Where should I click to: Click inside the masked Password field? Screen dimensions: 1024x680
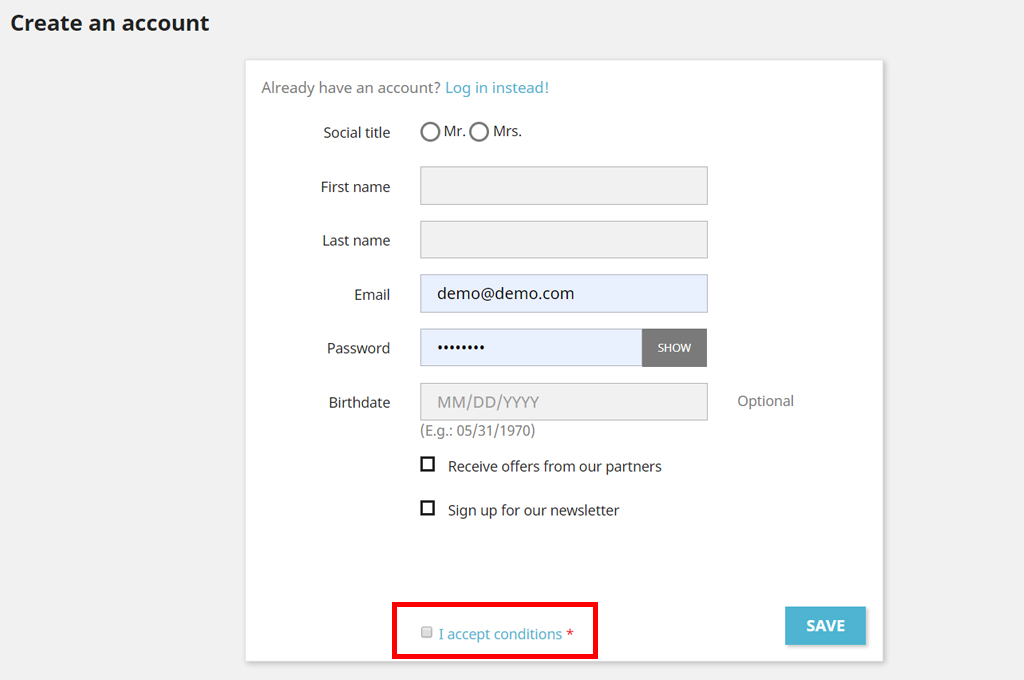tap(530, 348)
